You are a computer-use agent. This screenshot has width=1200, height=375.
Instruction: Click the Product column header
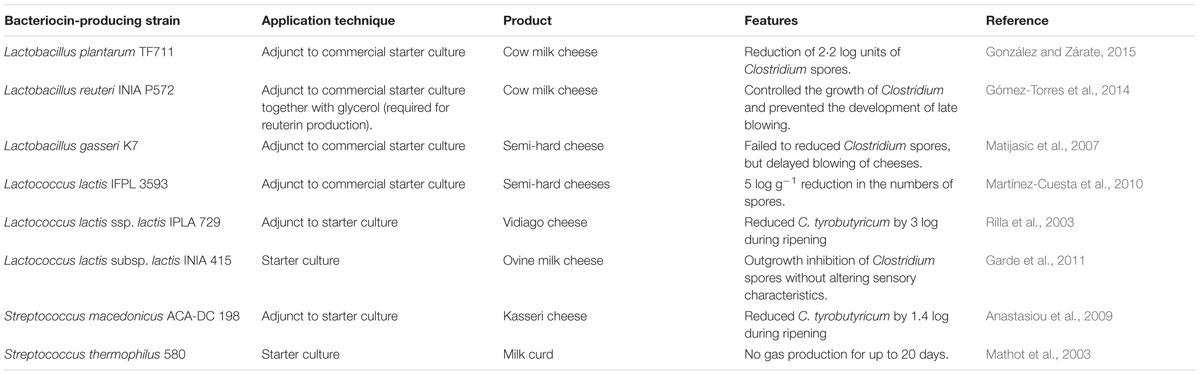tap(528, 20)
